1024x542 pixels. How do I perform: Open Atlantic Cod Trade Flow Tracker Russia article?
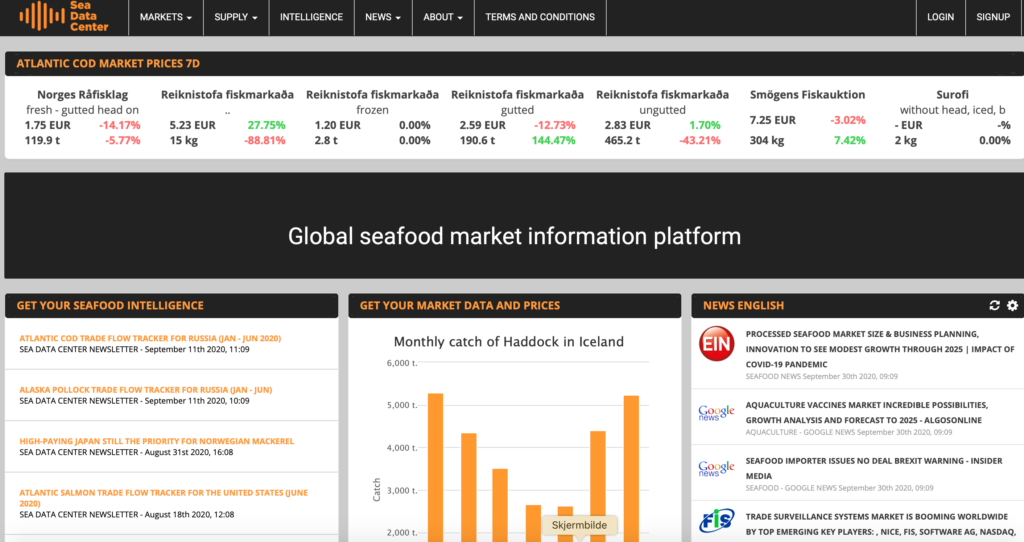150,338
